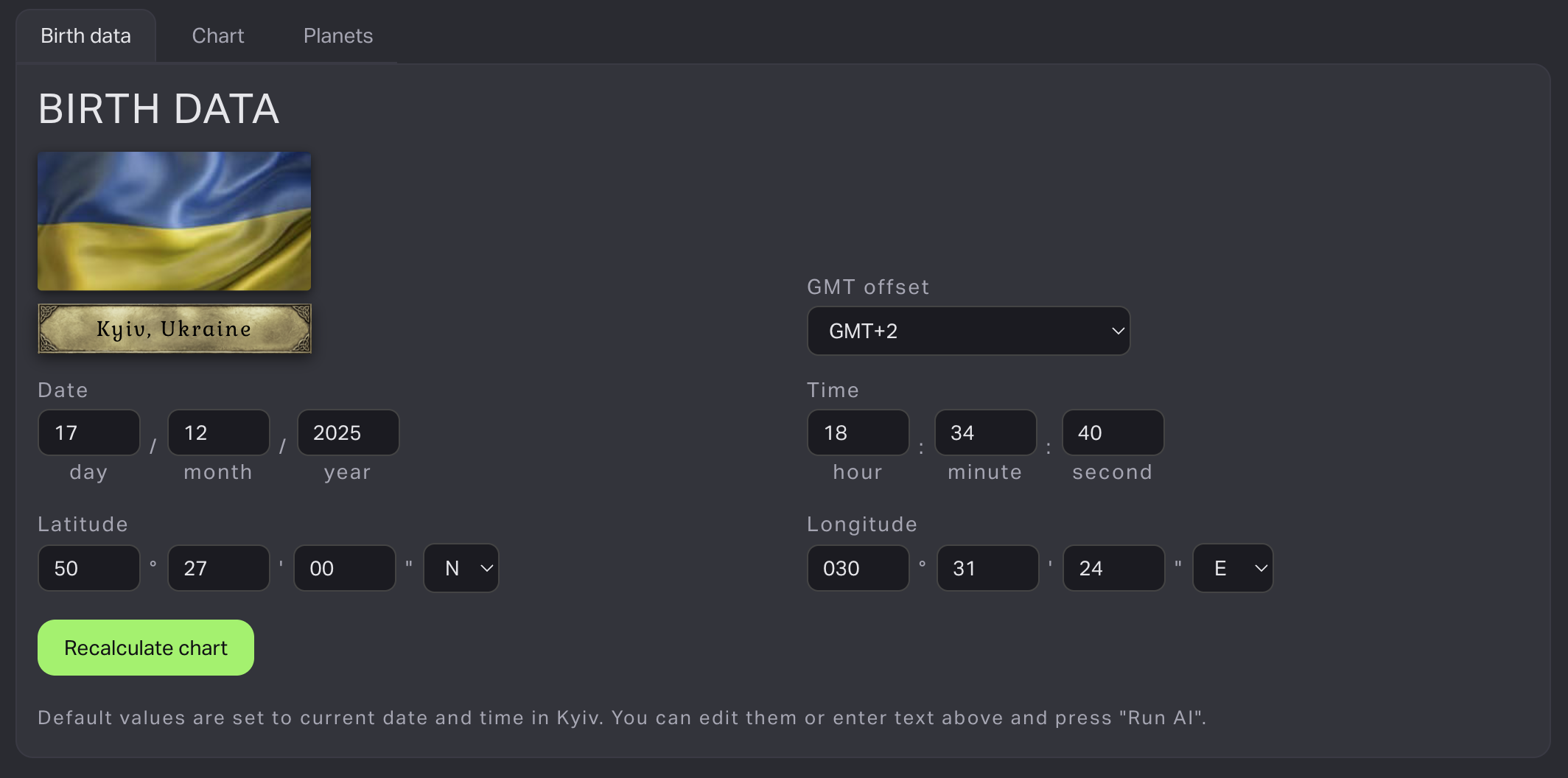This screenshot has width=1568, height=778.
Task: Click the latitude degrees field
Action: (x=88, y=568)
